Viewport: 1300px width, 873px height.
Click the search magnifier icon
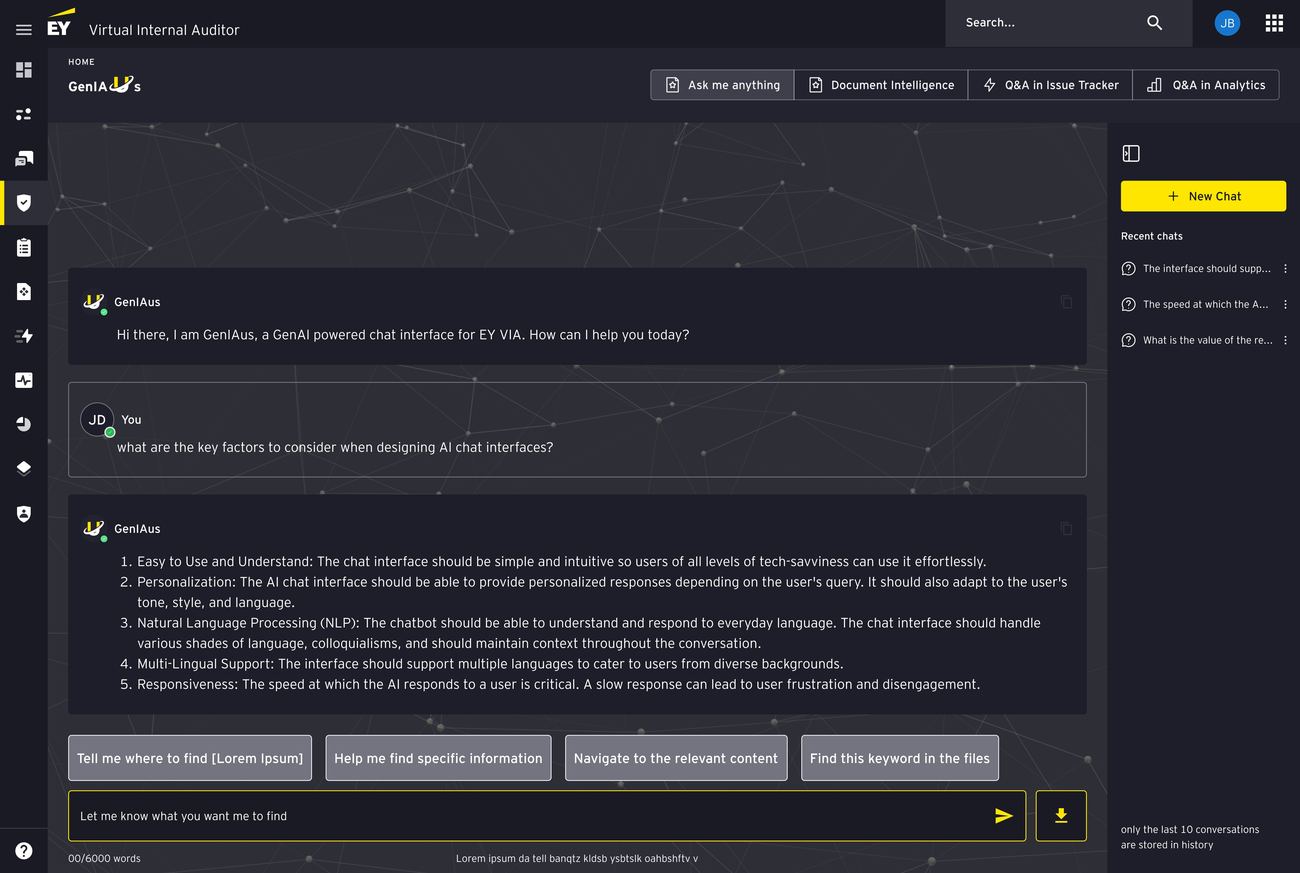coord(1154,22)
